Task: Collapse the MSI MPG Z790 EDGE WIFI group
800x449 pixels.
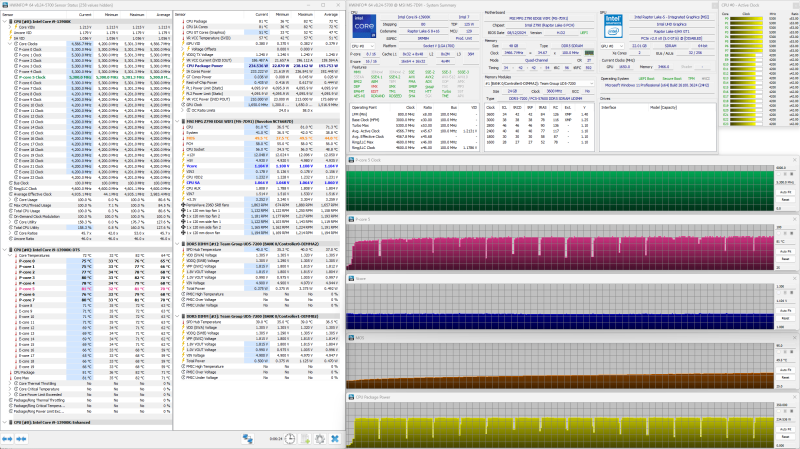Action: (177, 120)
